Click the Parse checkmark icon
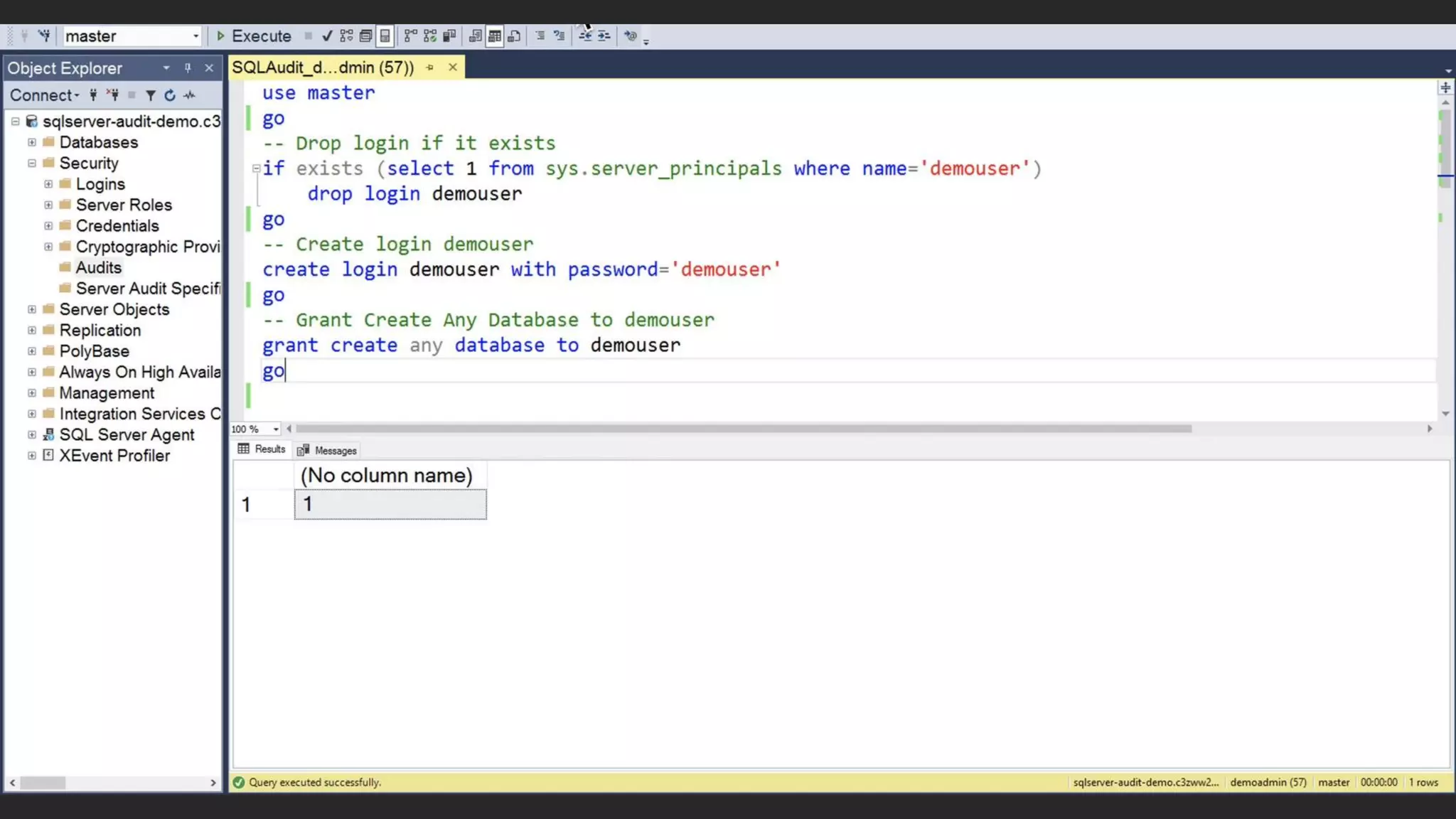The height and width of the screenshot is (819, 1456). 327,36
